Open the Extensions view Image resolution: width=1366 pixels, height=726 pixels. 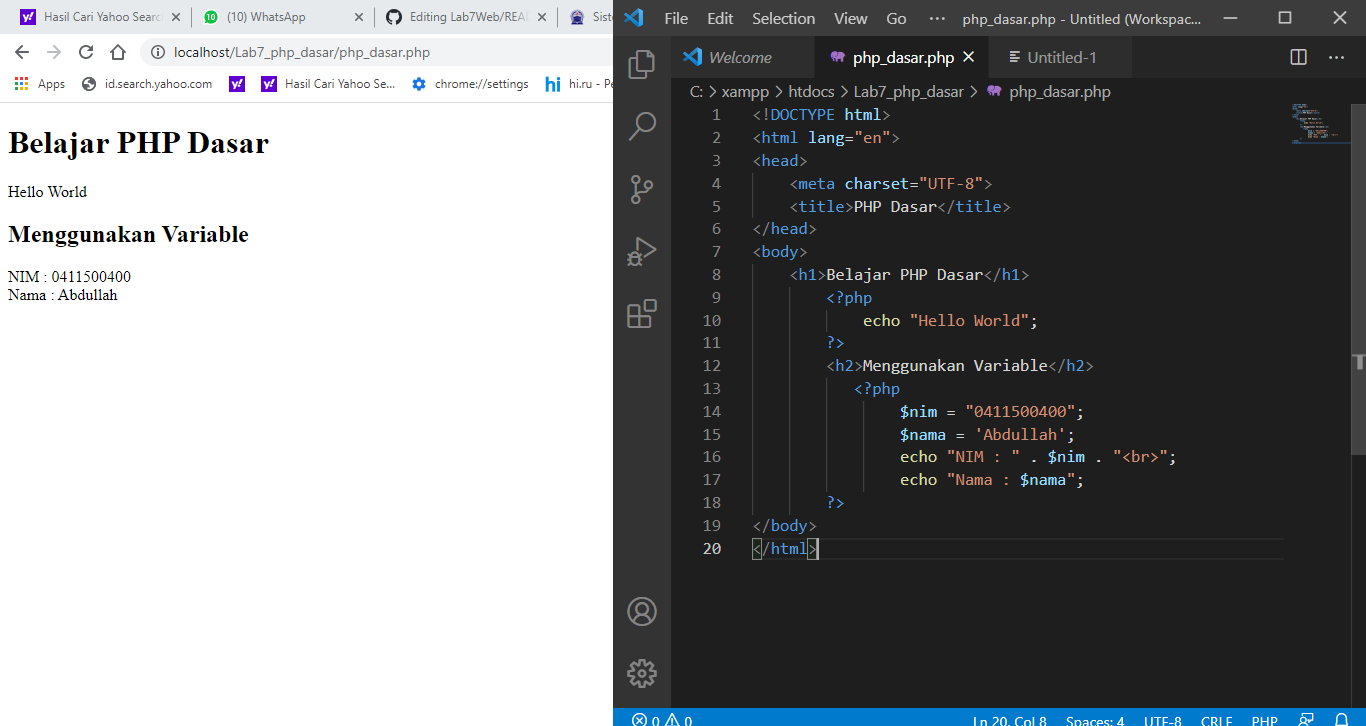(x=641, y=314)
